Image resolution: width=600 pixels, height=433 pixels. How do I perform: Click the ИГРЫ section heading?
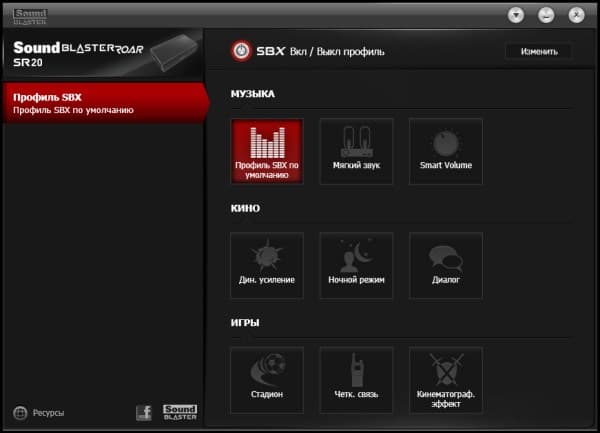click(x=245, y=323)
